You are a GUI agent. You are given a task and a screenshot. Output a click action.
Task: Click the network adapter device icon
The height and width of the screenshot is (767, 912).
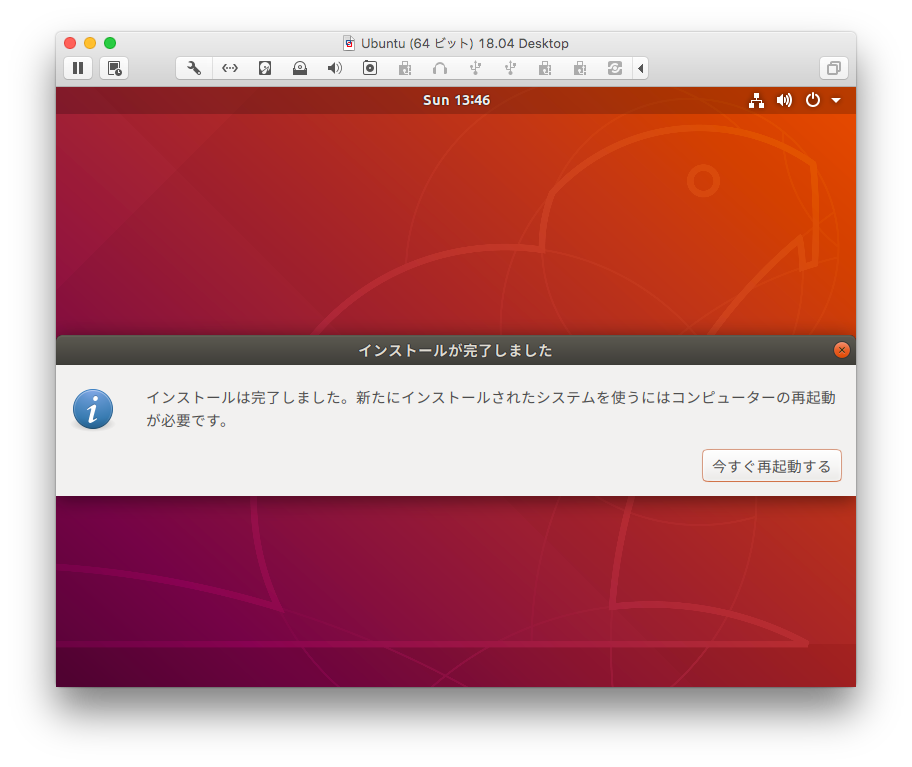tap(230, 68)
